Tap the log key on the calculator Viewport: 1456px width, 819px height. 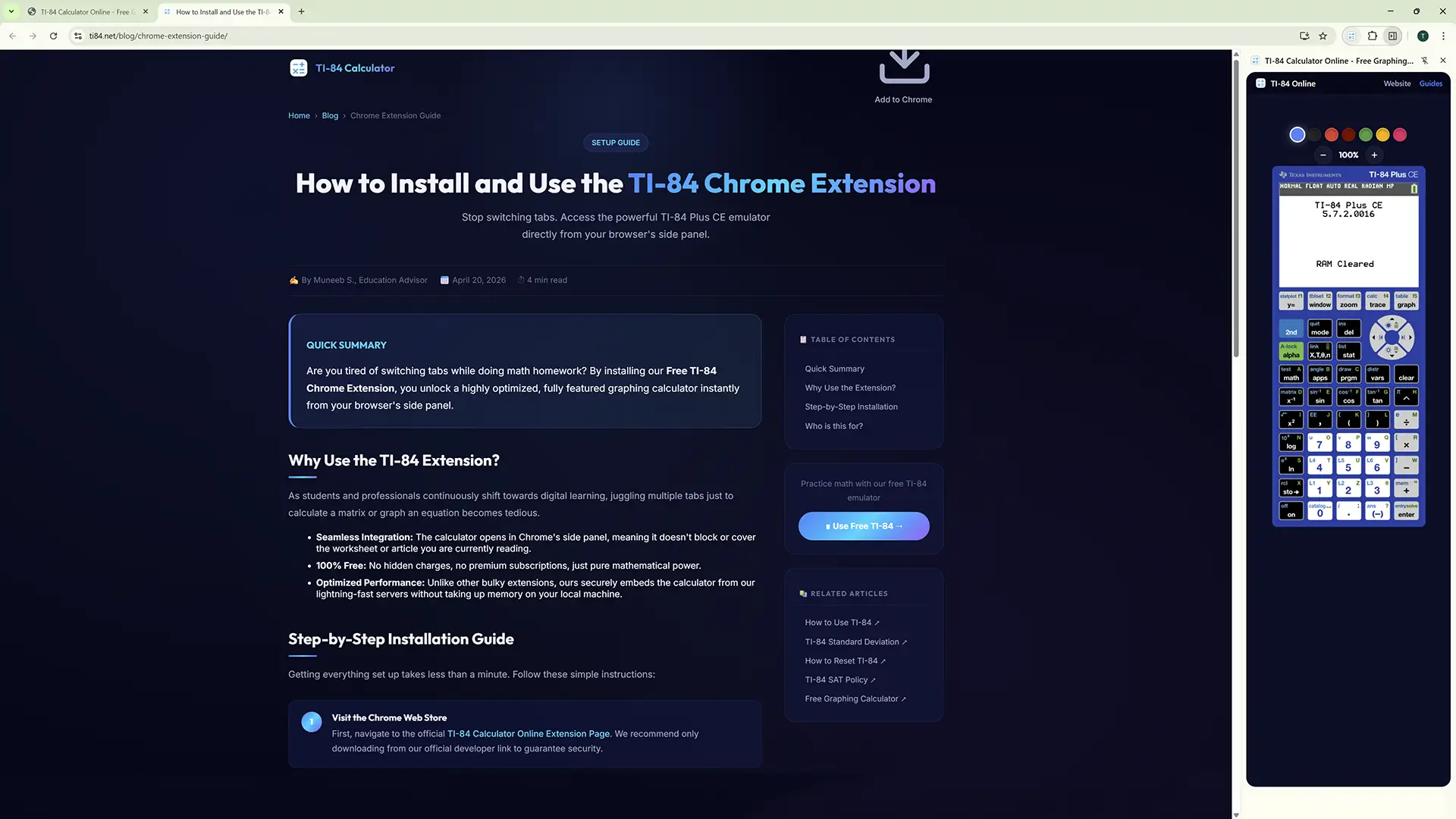[1291, 443]
